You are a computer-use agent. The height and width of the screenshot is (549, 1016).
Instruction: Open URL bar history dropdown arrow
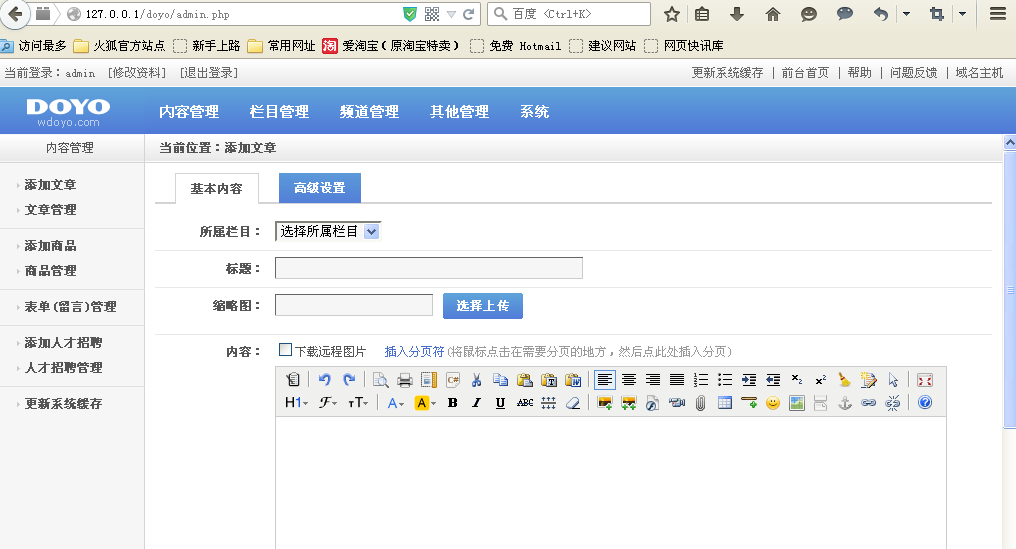click(451, 14)
